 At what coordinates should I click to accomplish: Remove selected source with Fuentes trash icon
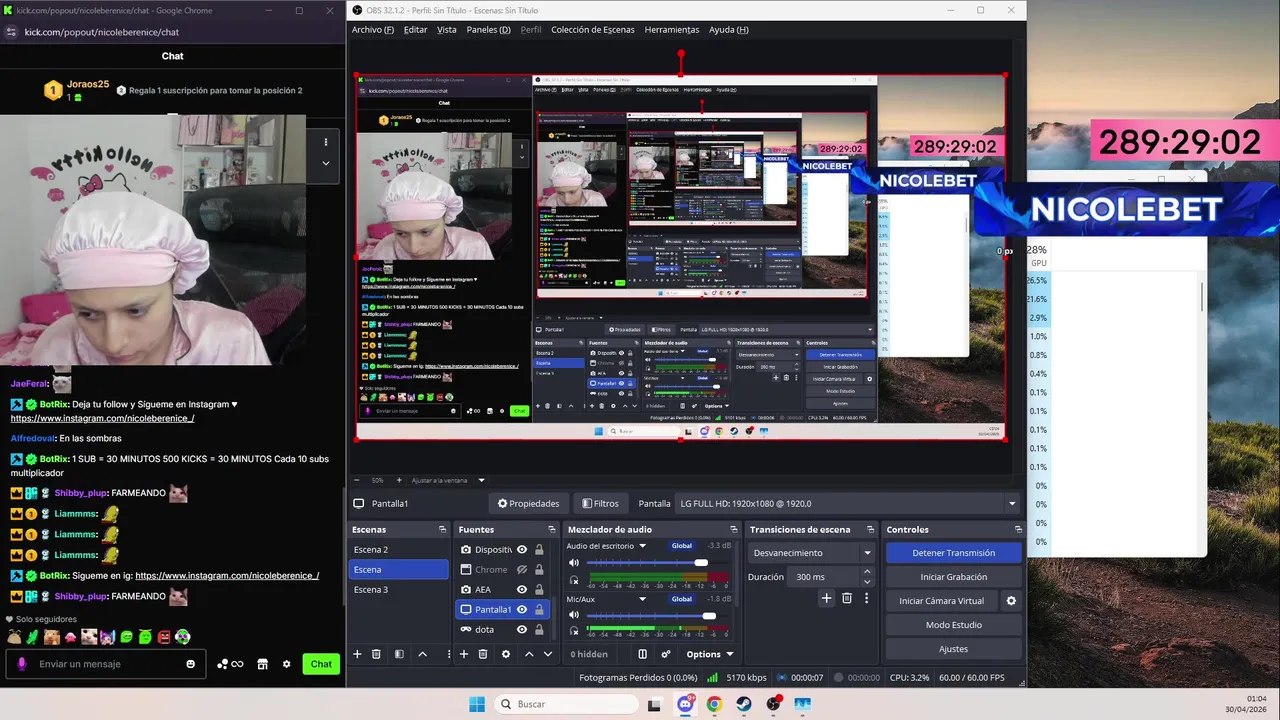click(482, 654)
